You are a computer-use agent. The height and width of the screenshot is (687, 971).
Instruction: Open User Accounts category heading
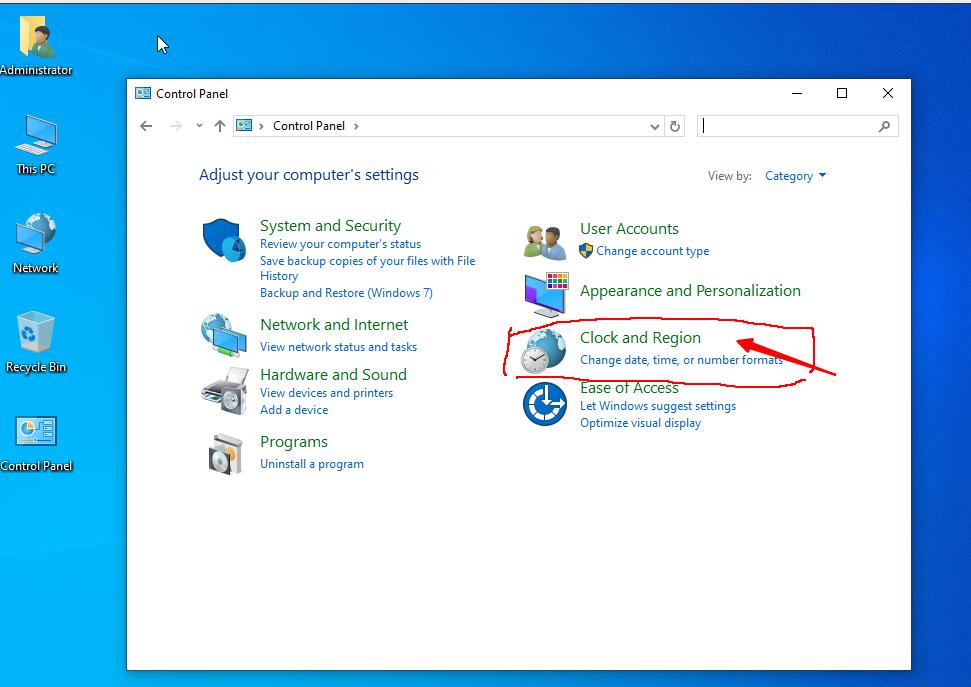pos(629,229)
